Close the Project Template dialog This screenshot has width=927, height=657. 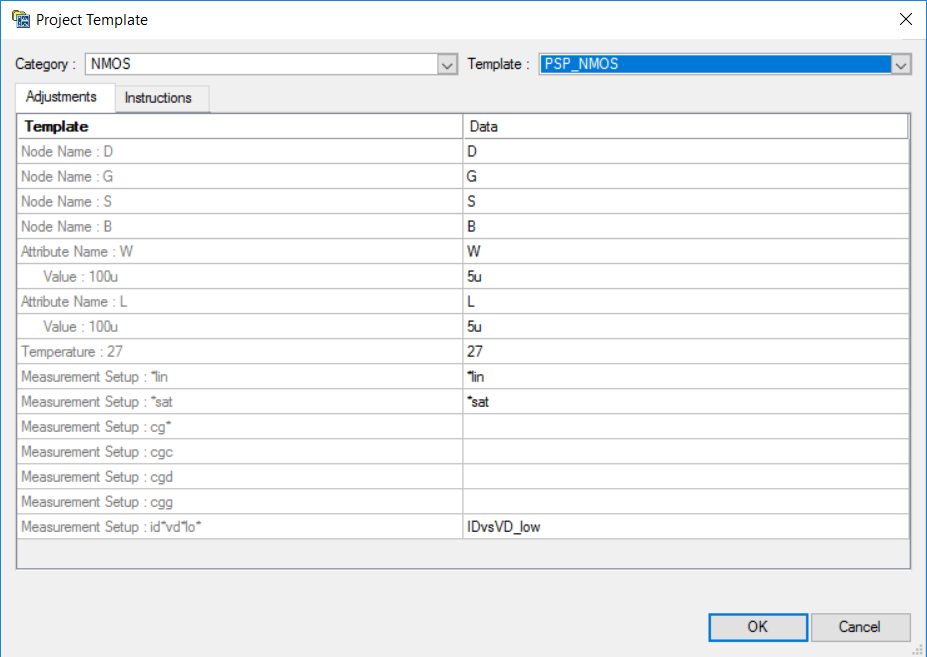click(x=906, y=20)
